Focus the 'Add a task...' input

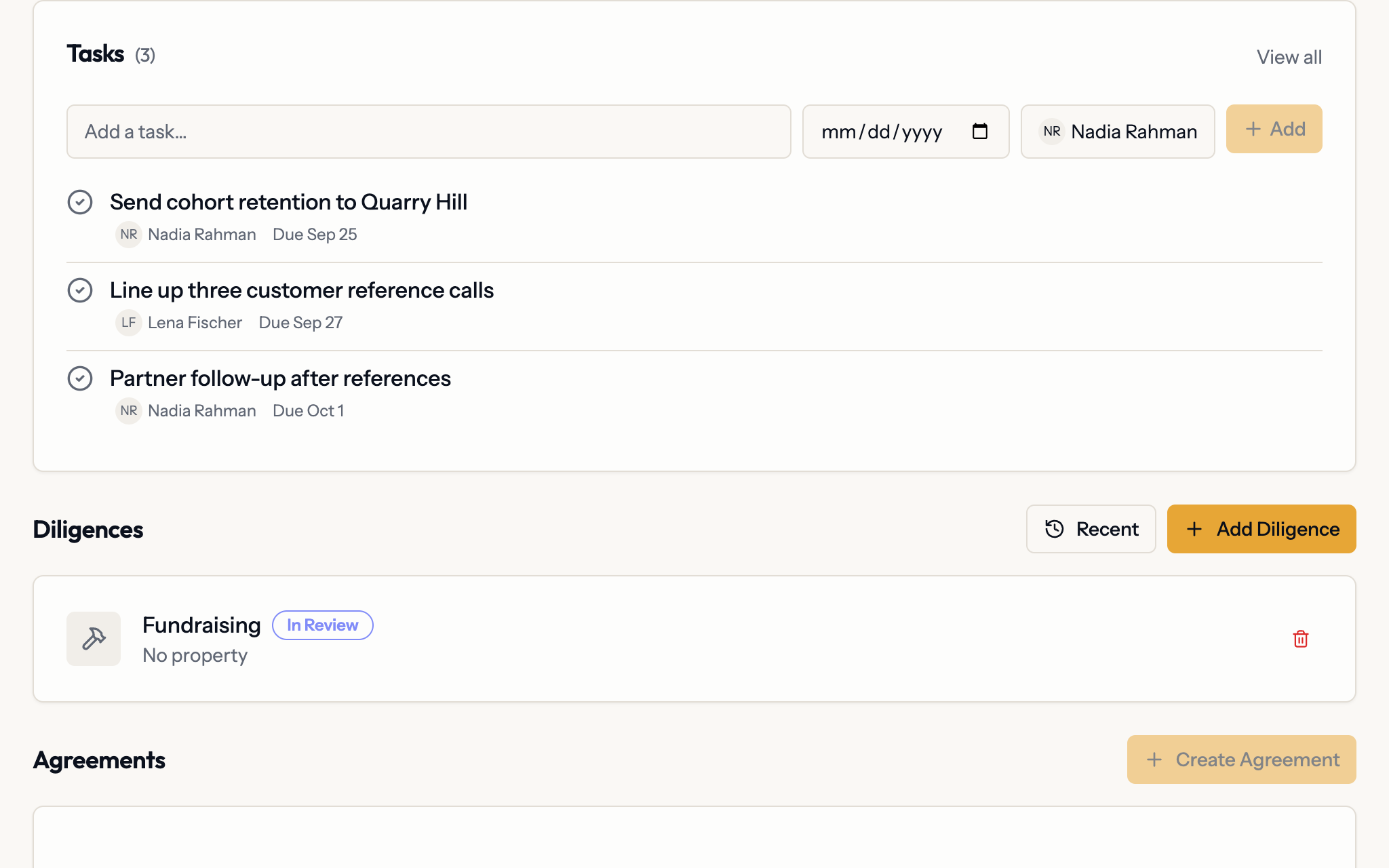[429, 132]
